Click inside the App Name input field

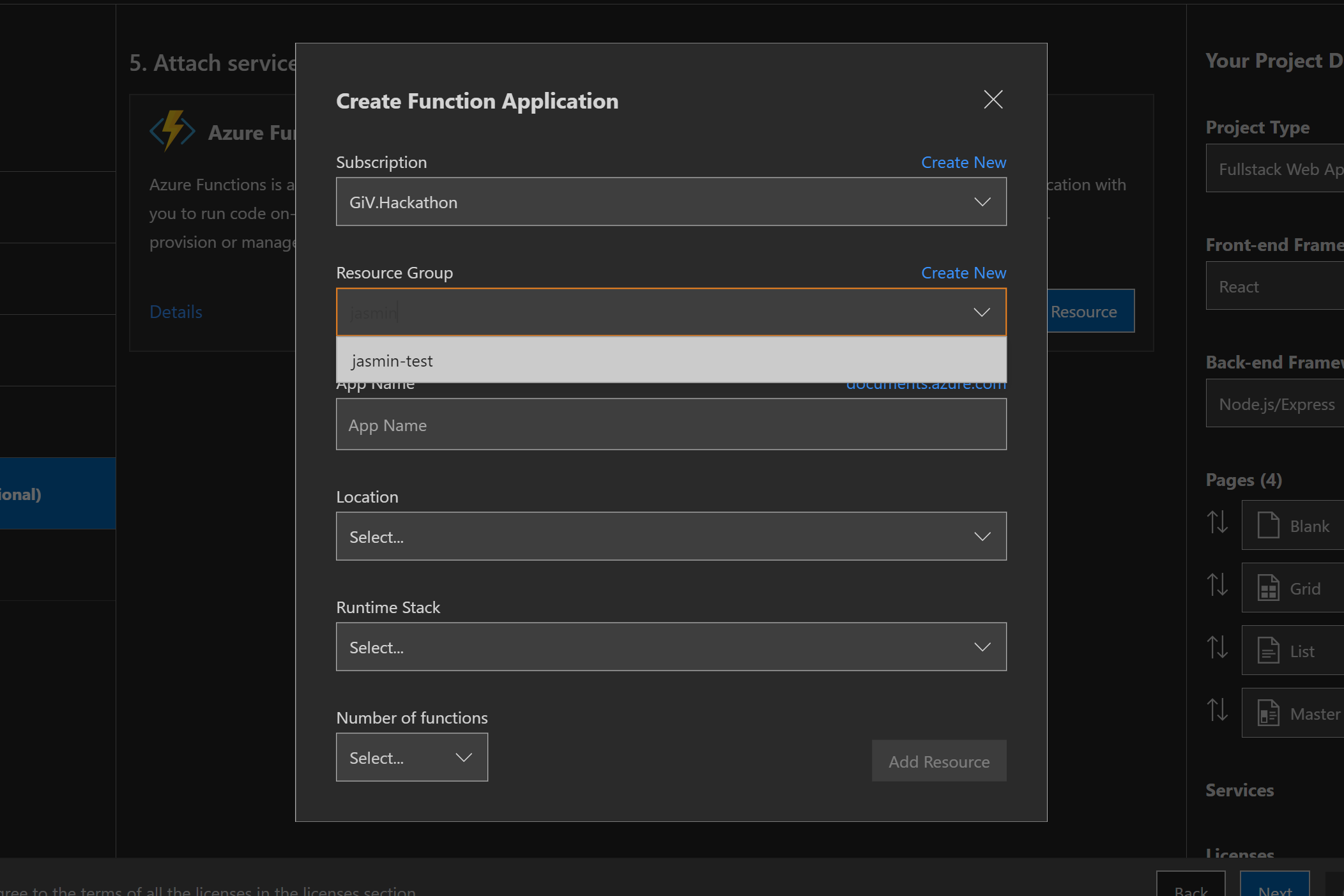[x=670, y=424]
